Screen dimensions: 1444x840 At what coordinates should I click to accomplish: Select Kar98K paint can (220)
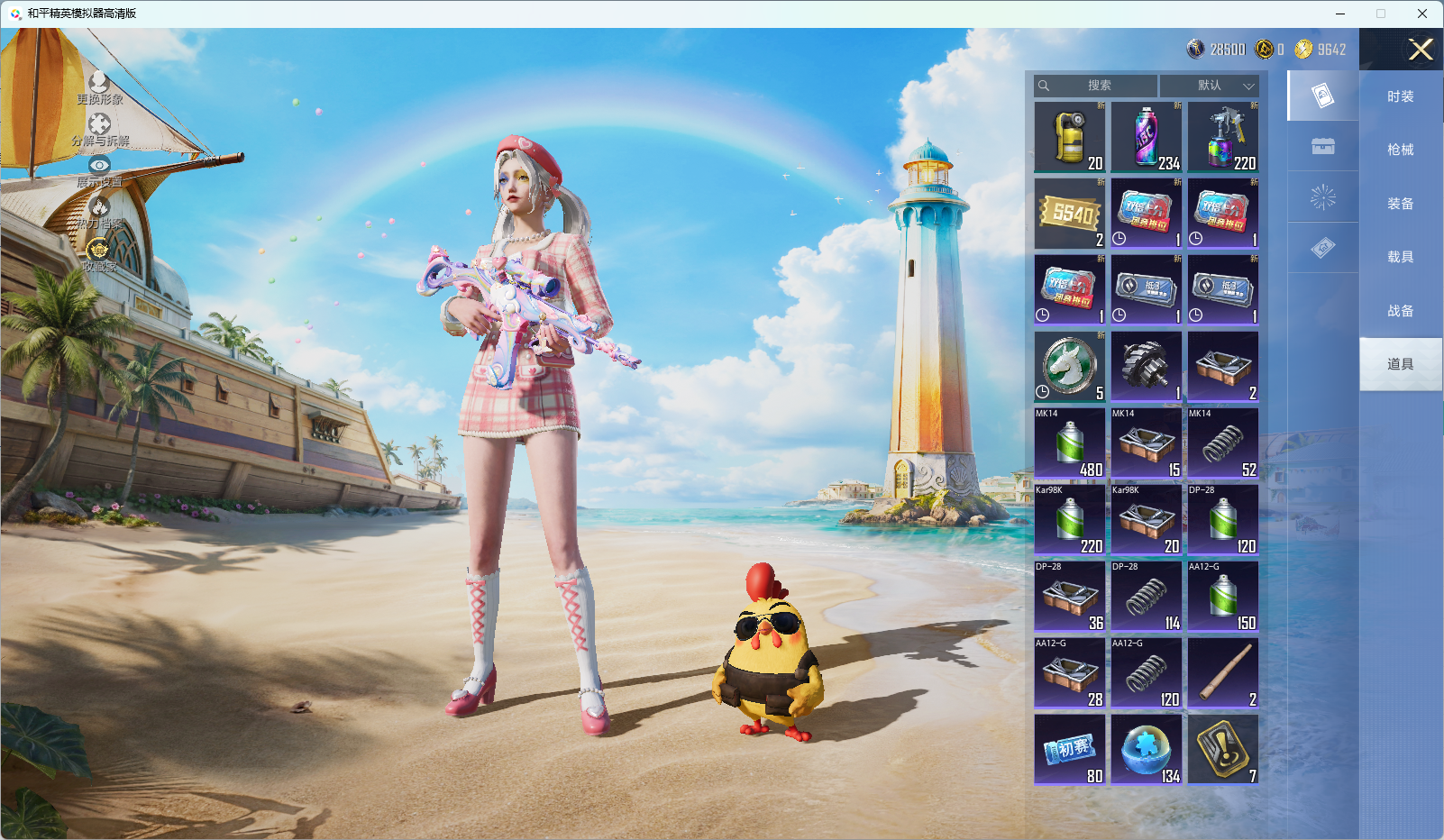(x=1070, y=520)
